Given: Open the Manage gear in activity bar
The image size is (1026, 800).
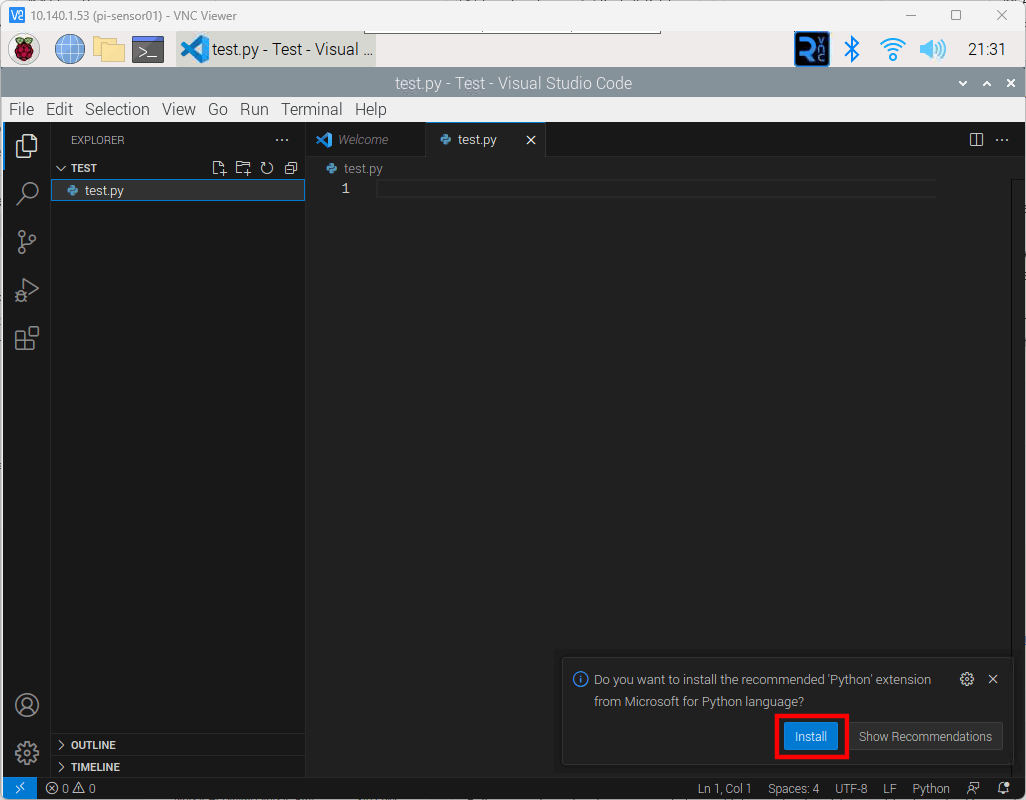Looking at the screenshot, I should coord(27,753).
